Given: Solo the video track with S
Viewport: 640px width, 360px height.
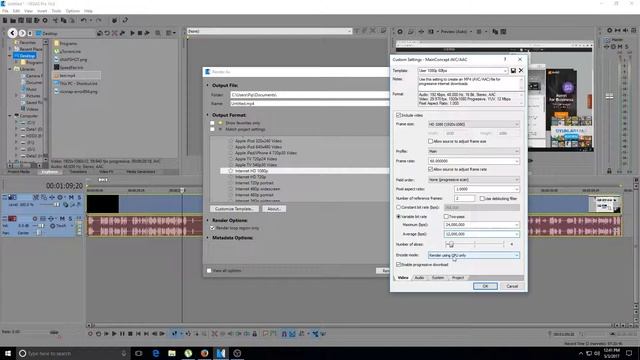Looking at the screenshot, I should [x=79, y=198].
